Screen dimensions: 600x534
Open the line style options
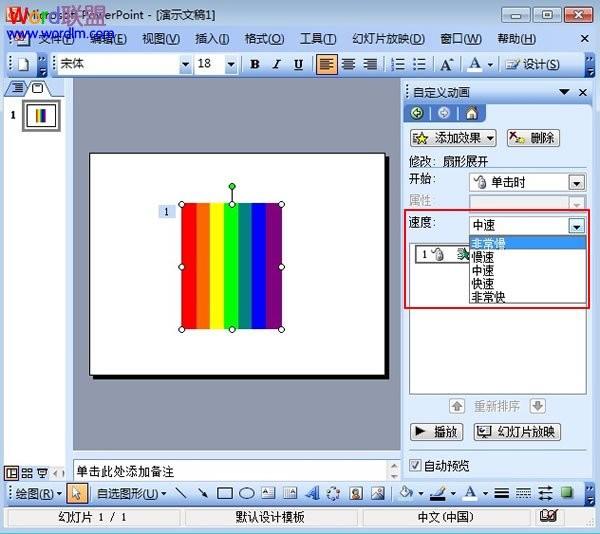tap(501, 493)
